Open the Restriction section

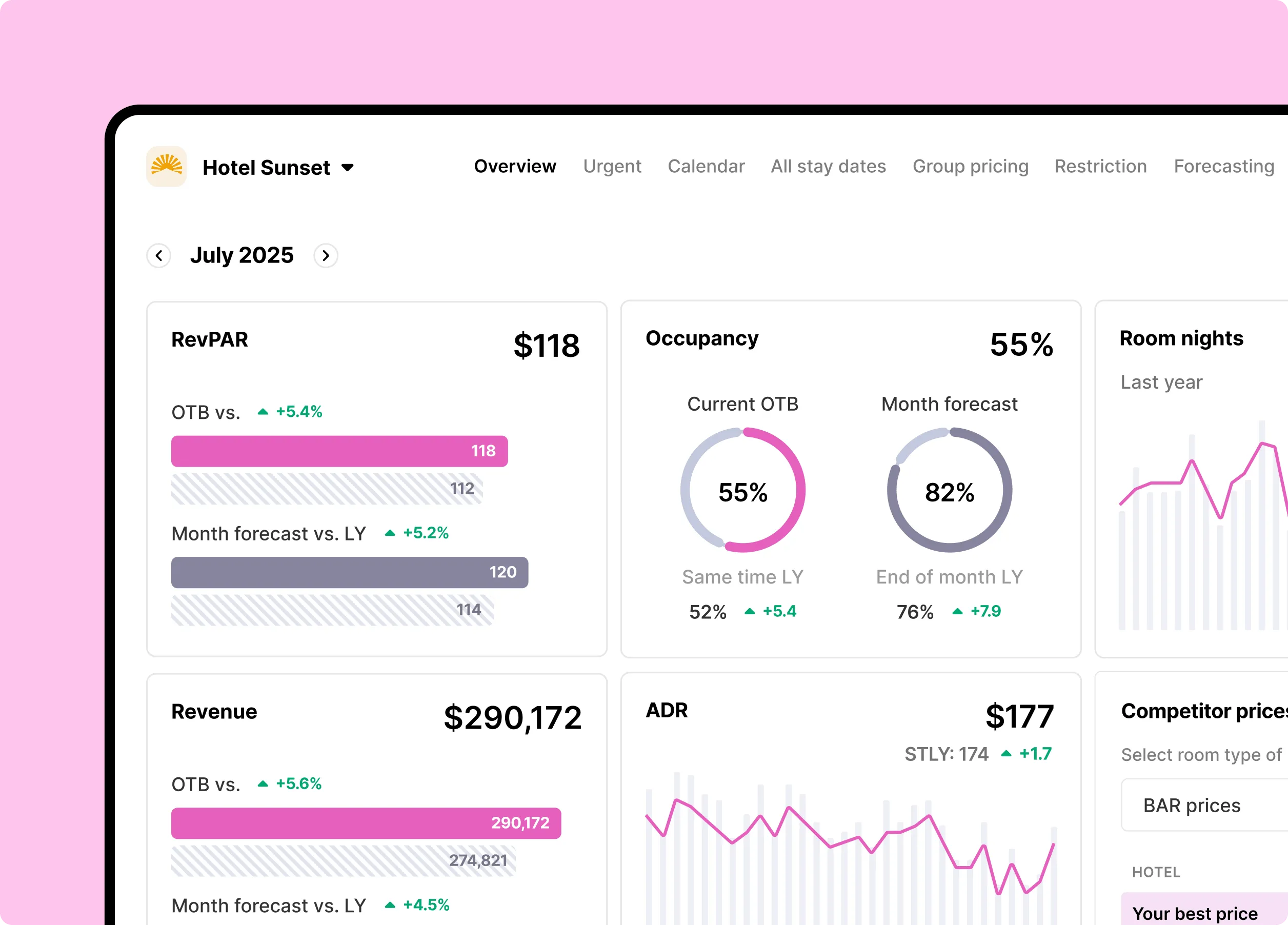[x=1100, y=166]
